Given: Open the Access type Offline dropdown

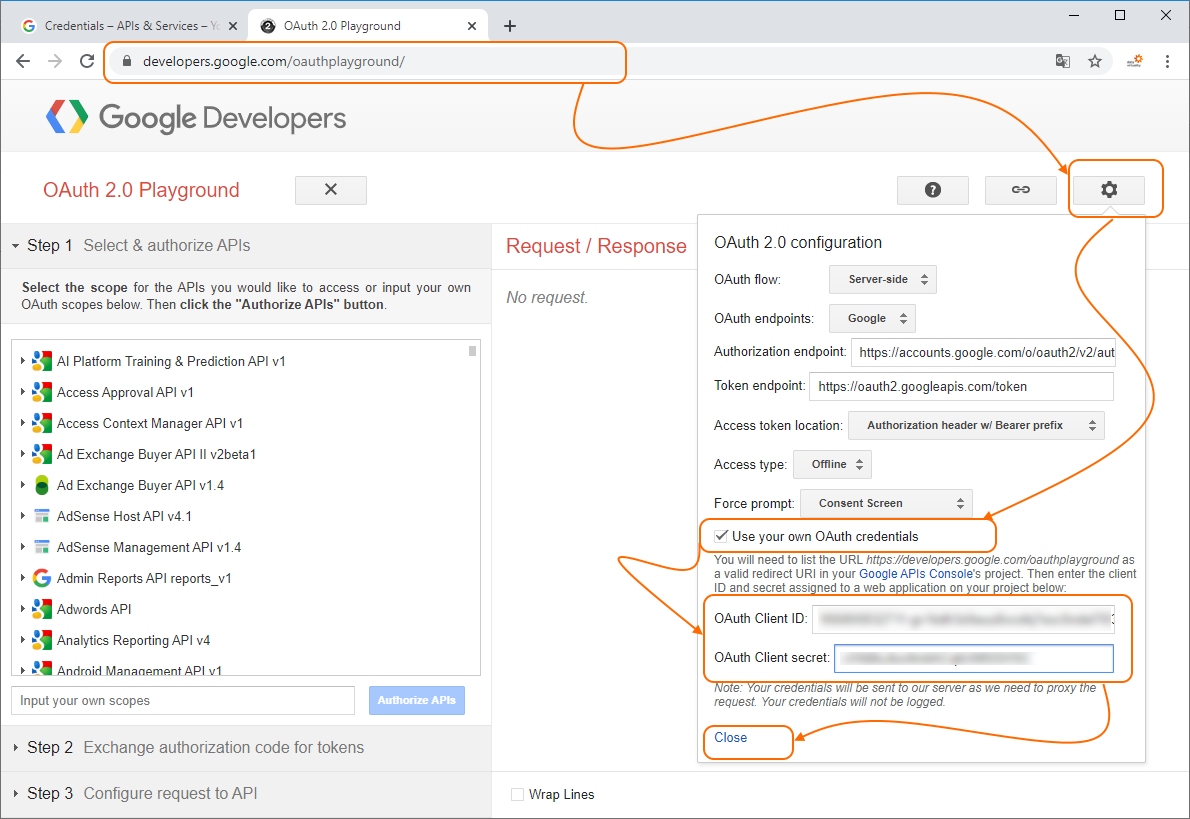Looking at the screenshot, I should [x=832, y=464].
